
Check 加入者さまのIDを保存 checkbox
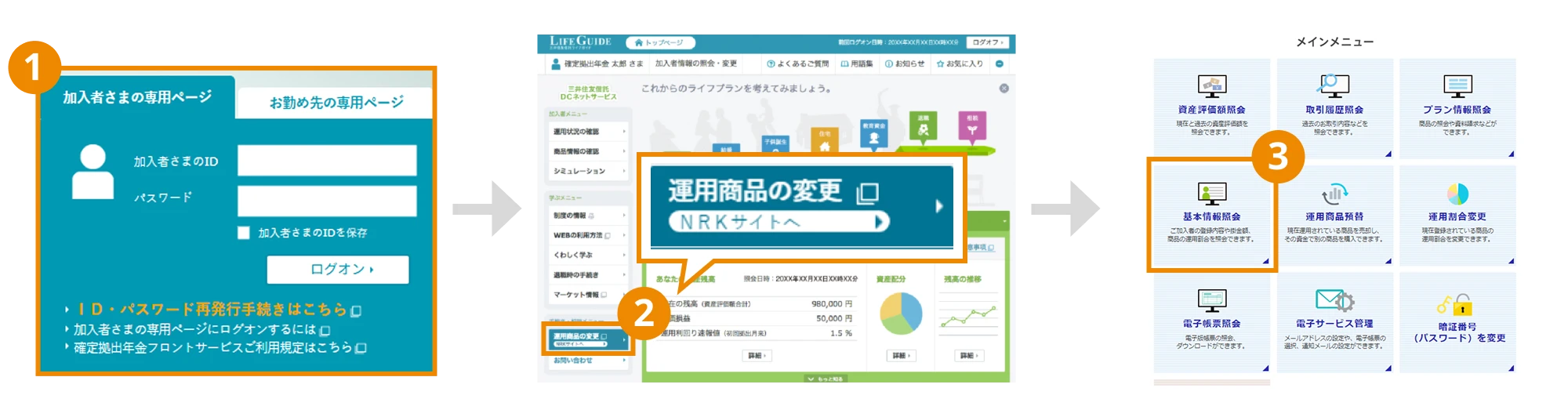click(x=244, y=233)
